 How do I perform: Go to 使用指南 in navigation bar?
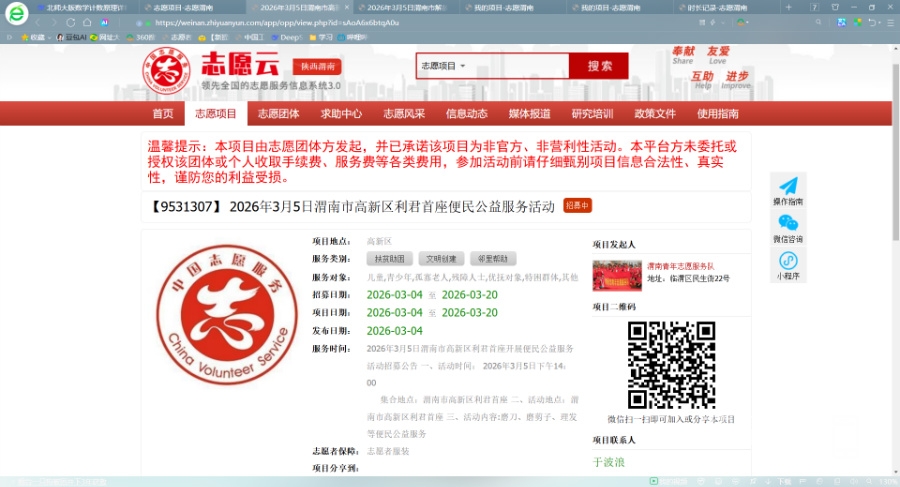pyautogui.click(x=718, y=114)
